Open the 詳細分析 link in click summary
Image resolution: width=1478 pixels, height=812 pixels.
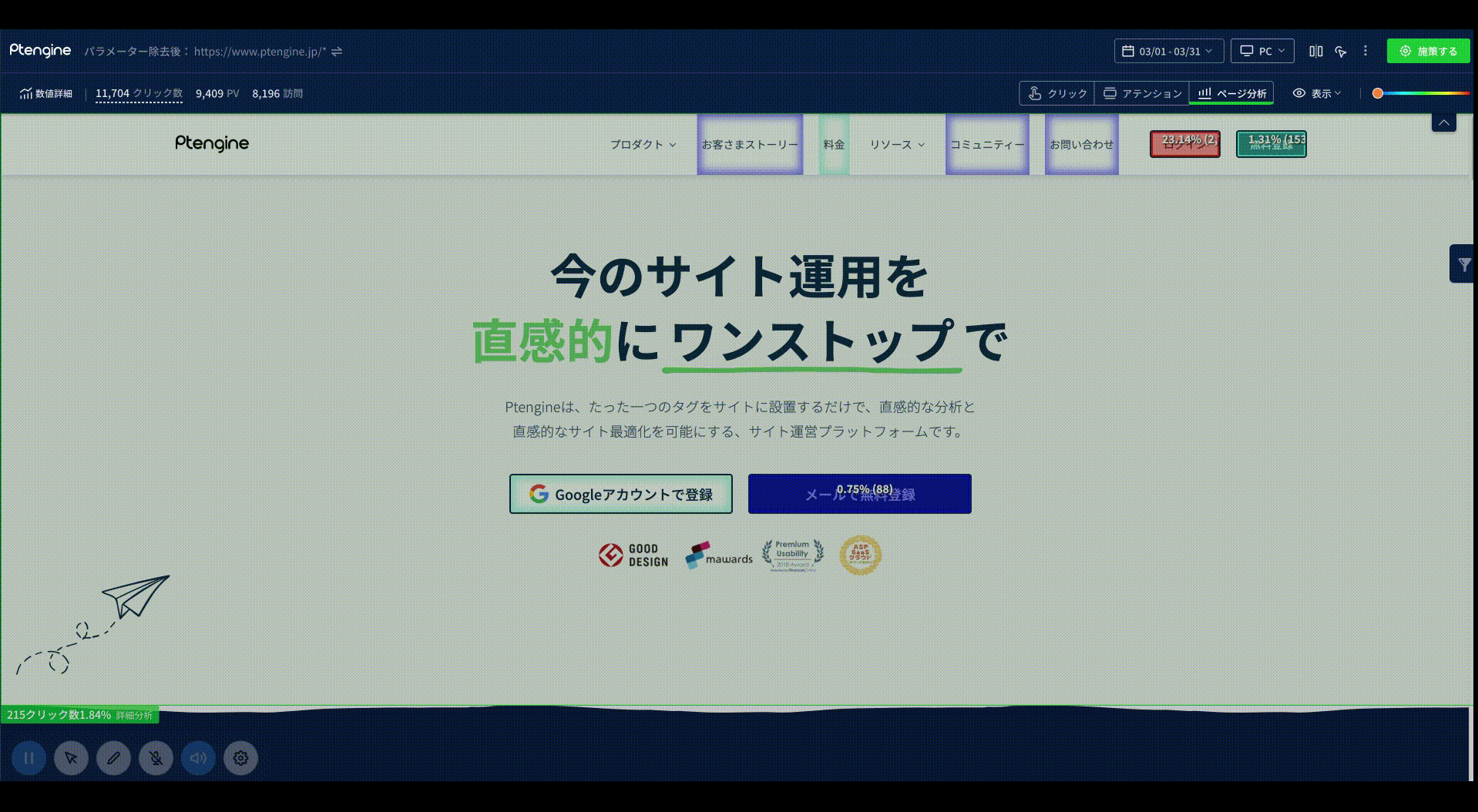point(134,716)
